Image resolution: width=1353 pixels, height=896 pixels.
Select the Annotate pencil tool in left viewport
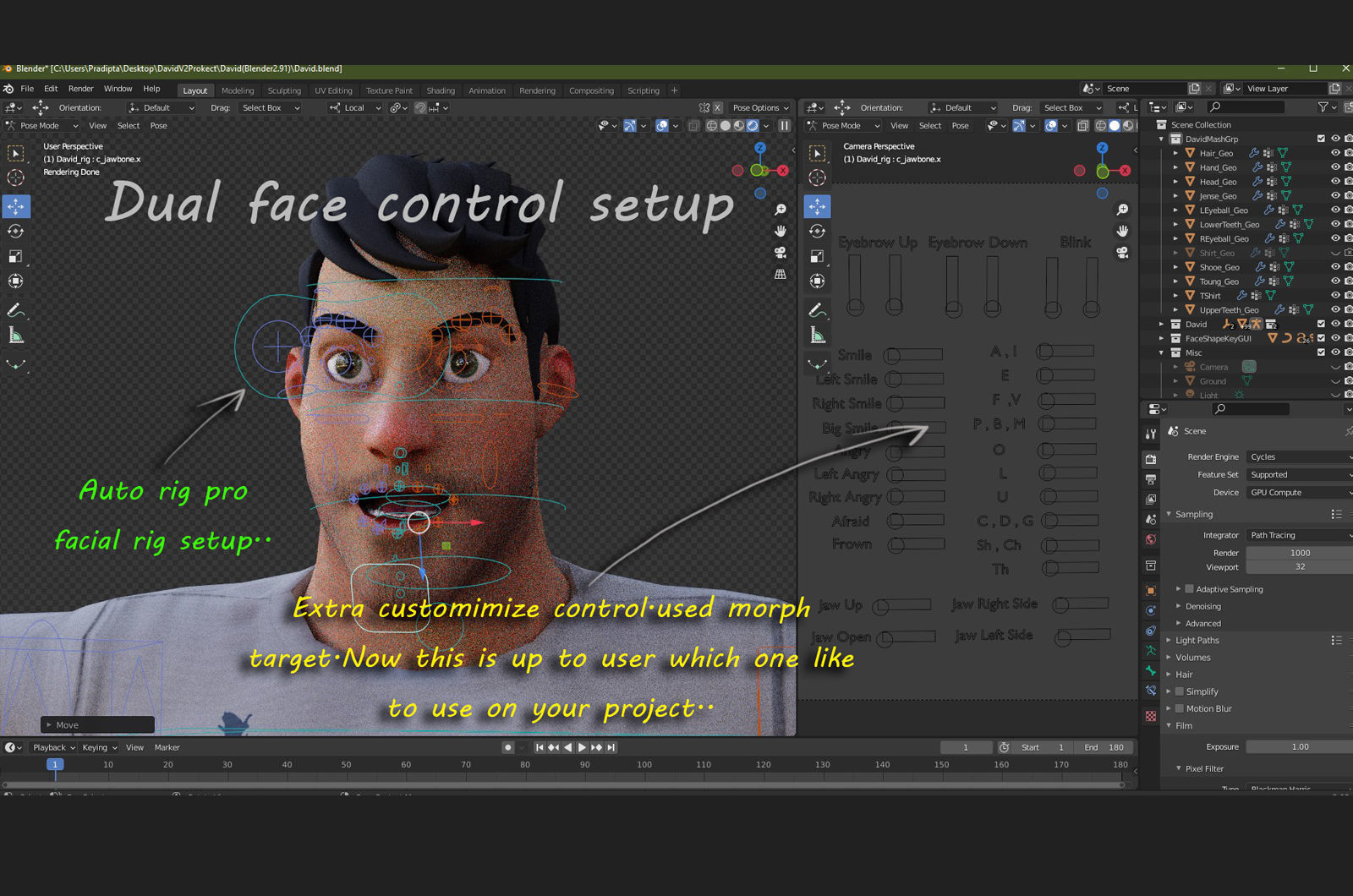pyautogui.click(x=15, y=311)
